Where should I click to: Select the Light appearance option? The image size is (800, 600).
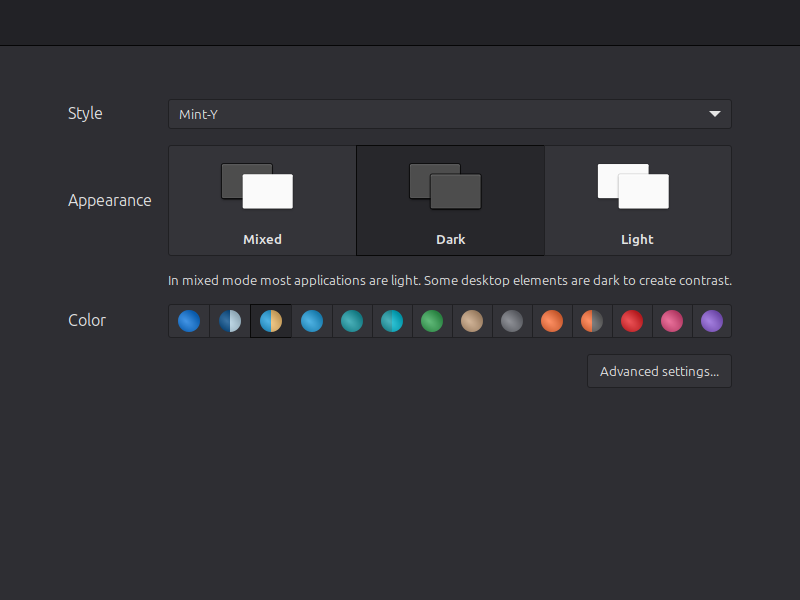coord(638,201)
